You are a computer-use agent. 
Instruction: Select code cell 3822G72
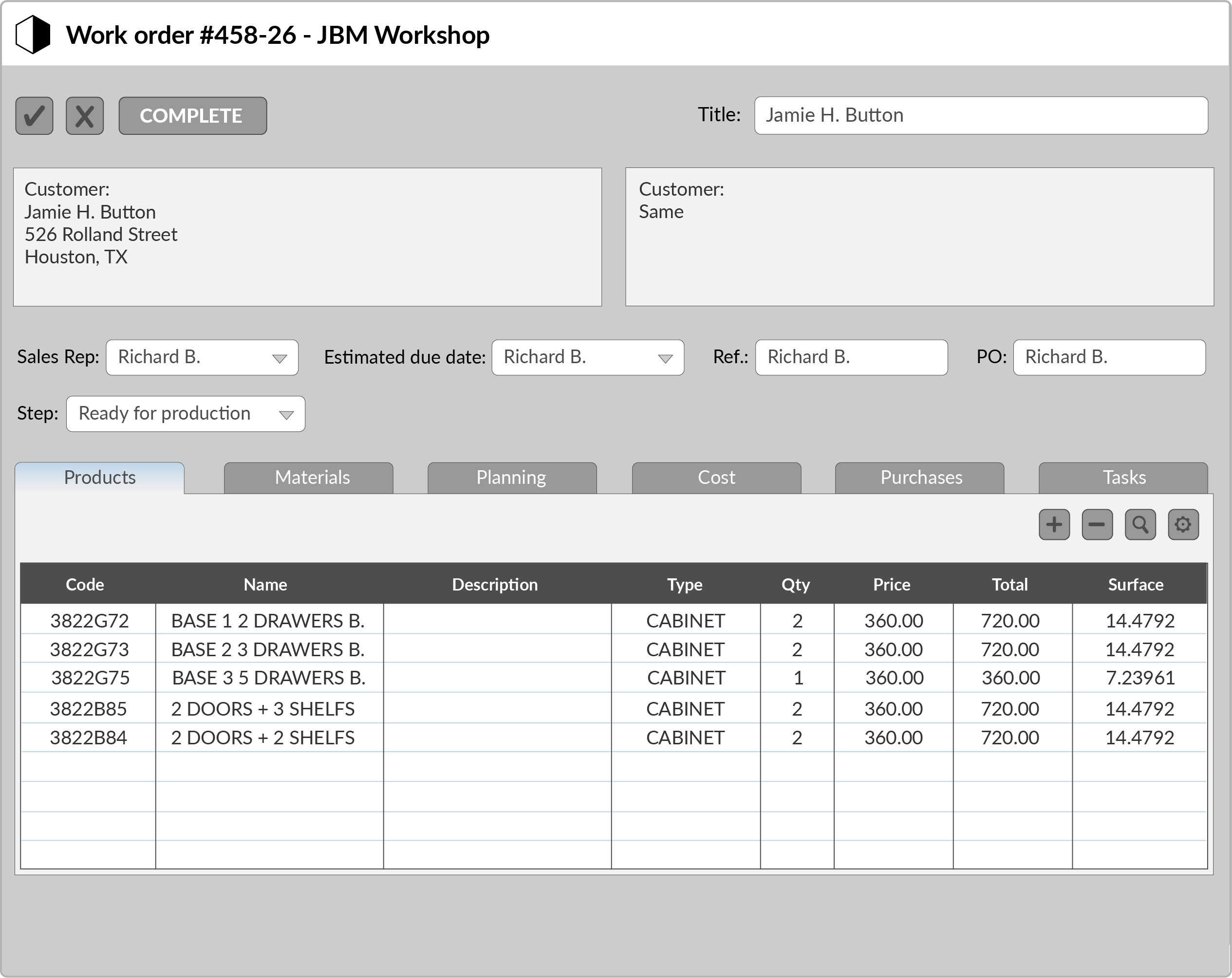click(x=89, y=621)
